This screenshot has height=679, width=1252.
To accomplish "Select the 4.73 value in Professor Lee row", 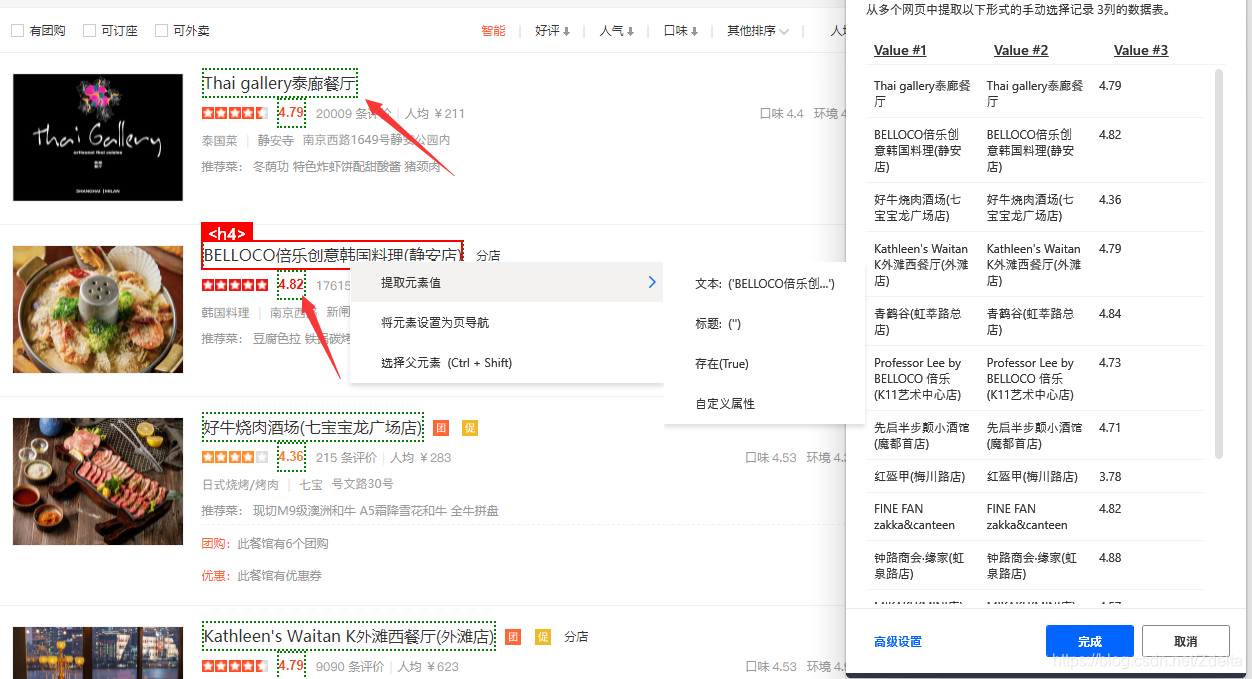I will 1110,363.
